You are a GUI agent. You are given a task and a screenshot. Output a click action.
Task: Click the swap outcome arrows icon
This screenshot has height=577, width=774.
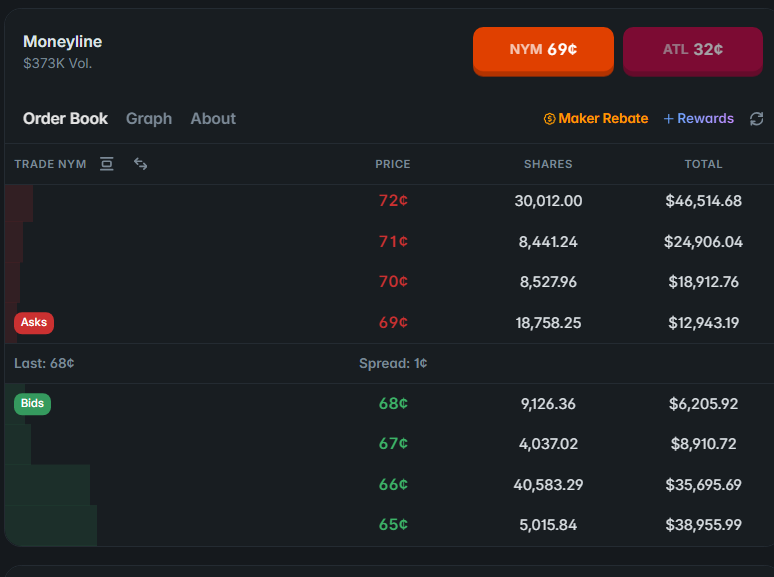(x=141, y=164)
